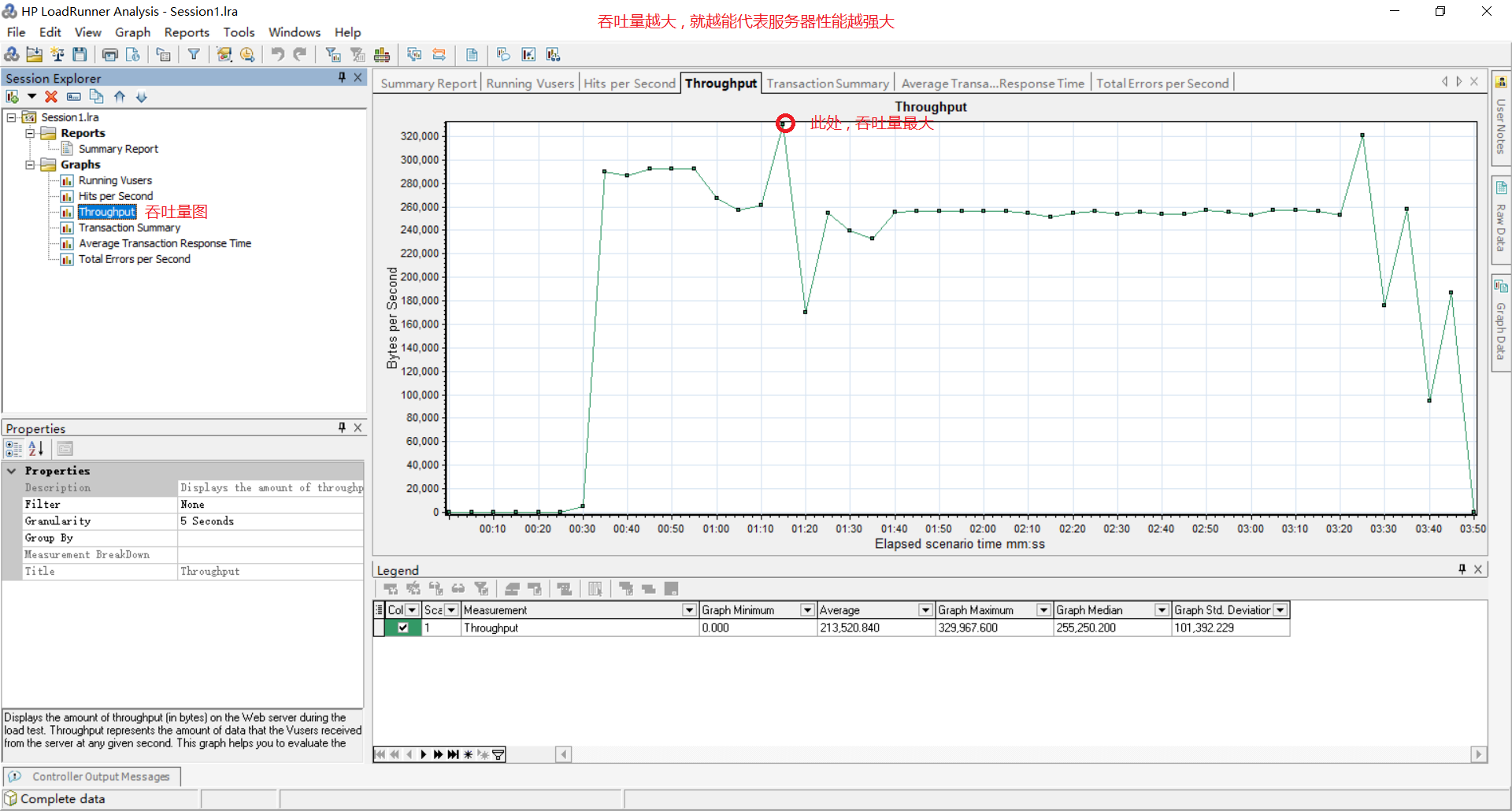Click the legend jump-to-last record button
The image size is (1512, 811).
(x=453, y=754)
